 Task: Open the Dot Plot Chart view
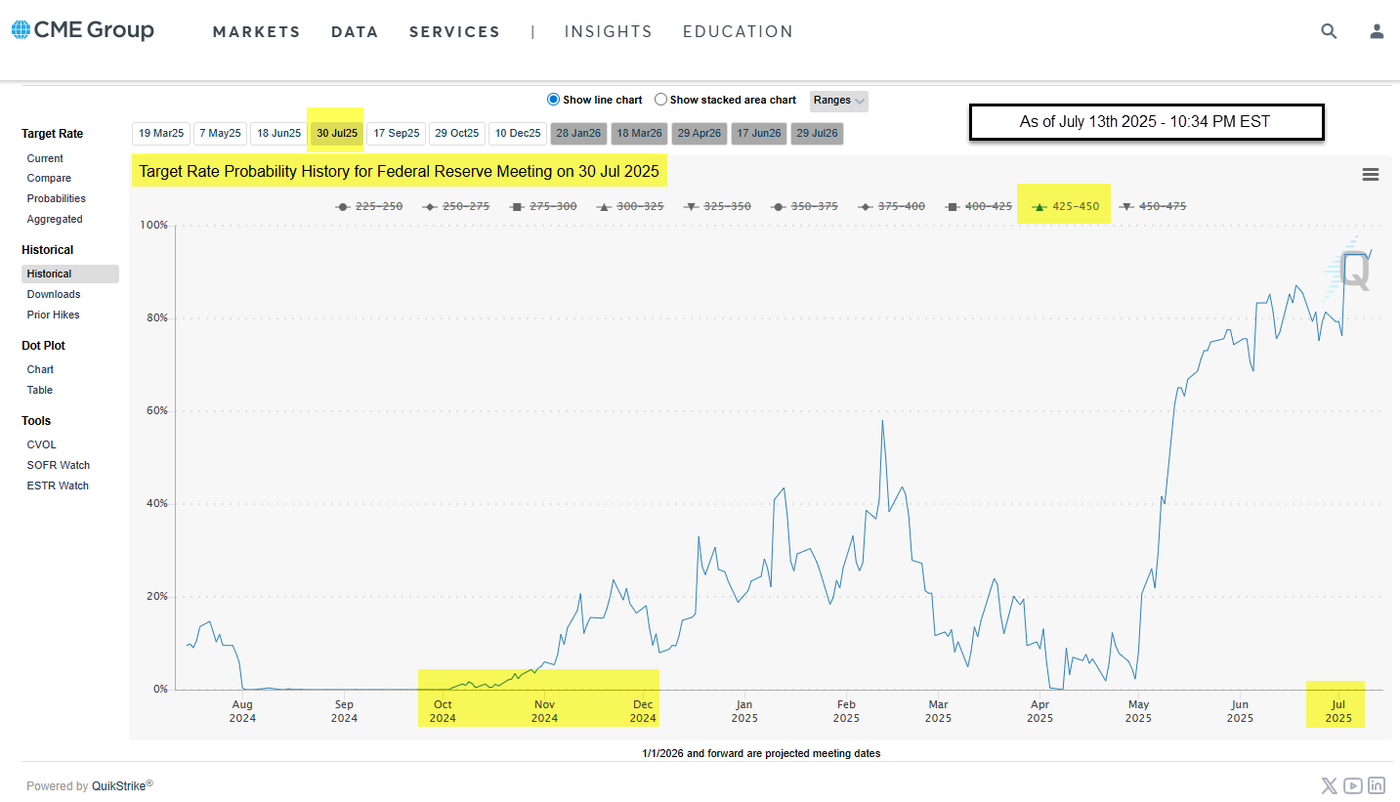click(x=40, y=369)
